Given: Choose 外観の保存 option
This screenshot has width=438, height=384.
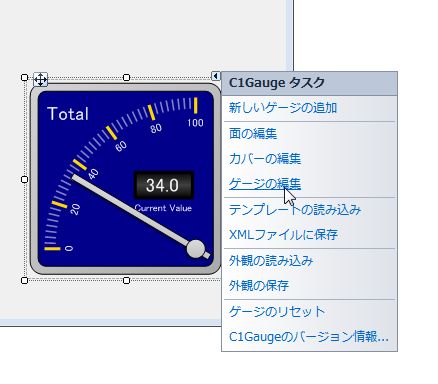Looking at the screenshot, I should pyautogui.click(x=259, y=286).
